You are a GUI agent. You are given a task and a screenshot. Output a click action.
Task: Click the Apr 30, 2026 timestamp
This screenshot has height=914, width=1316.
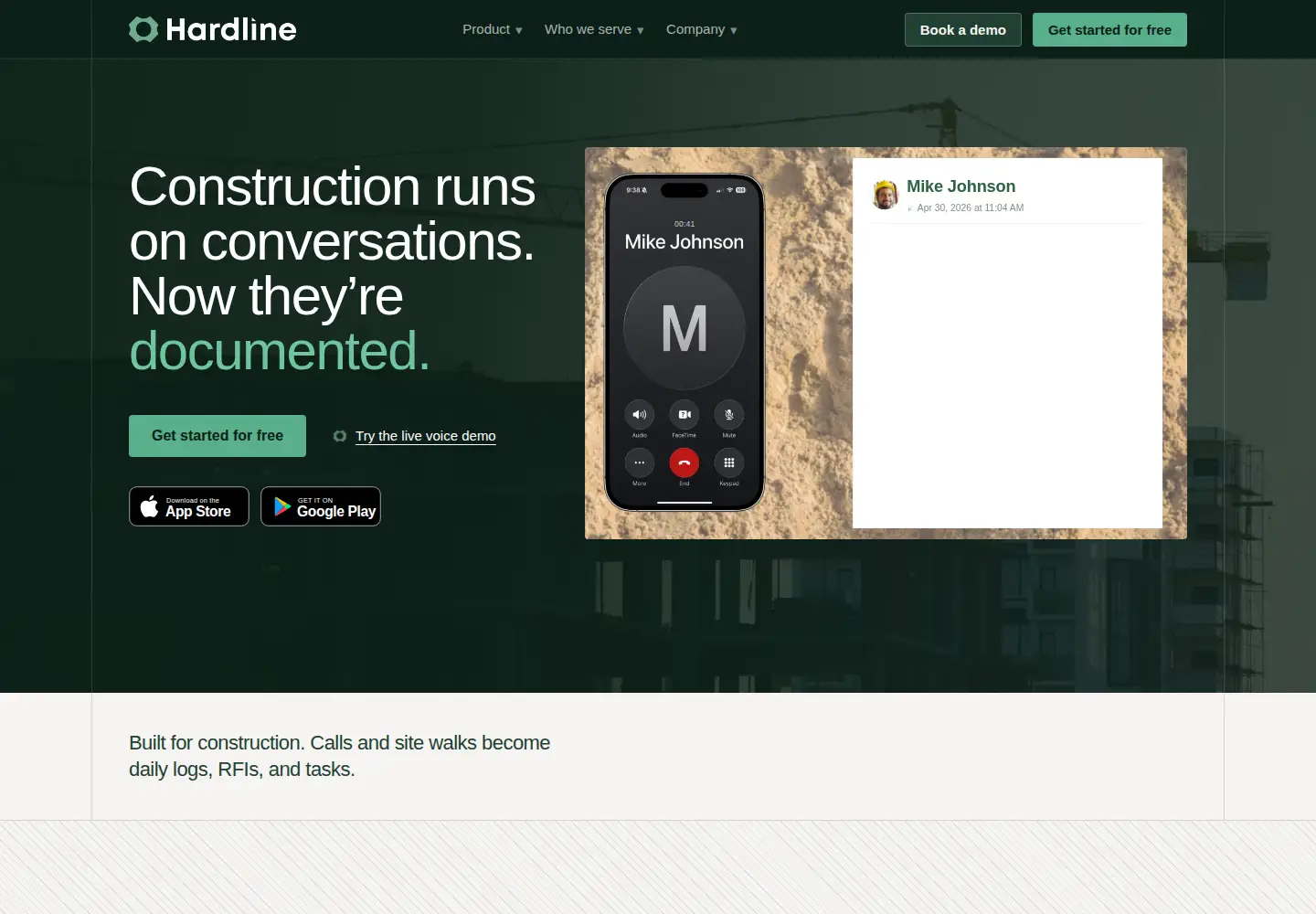pyautogui.click(x=971, y=208)
